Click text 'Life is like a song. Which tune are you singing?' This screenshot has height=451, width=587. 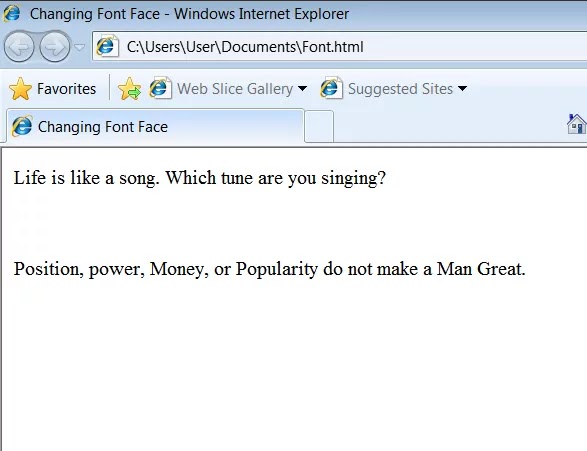[x=200, y=178]
